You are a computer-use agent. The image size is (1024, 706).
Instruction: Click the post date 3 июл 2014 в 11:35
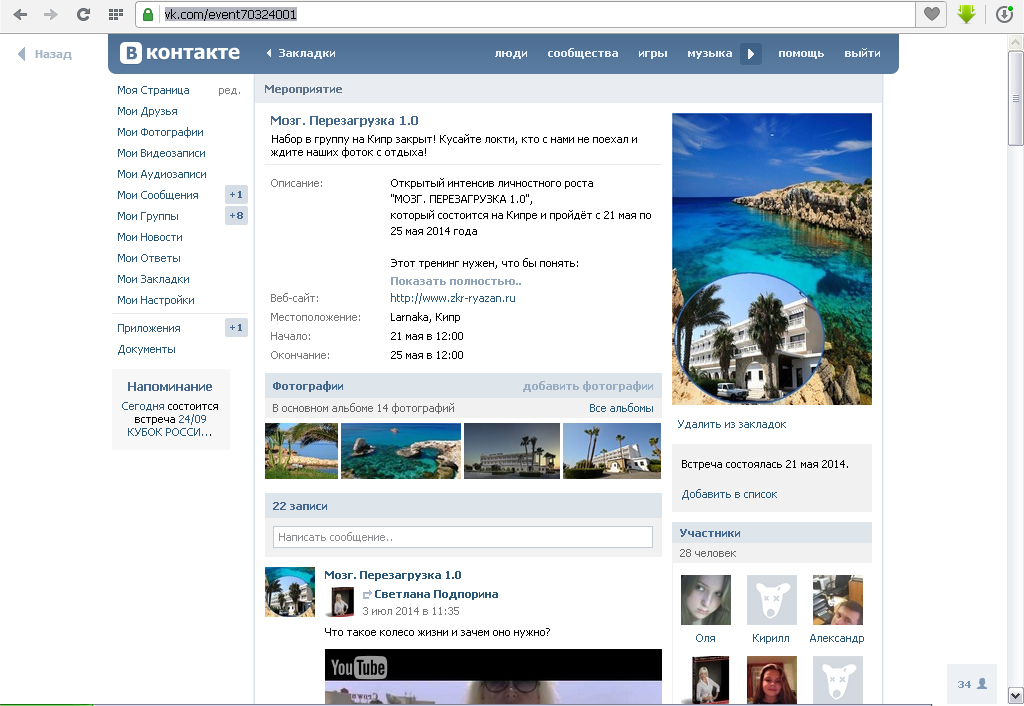click(411, 611)
